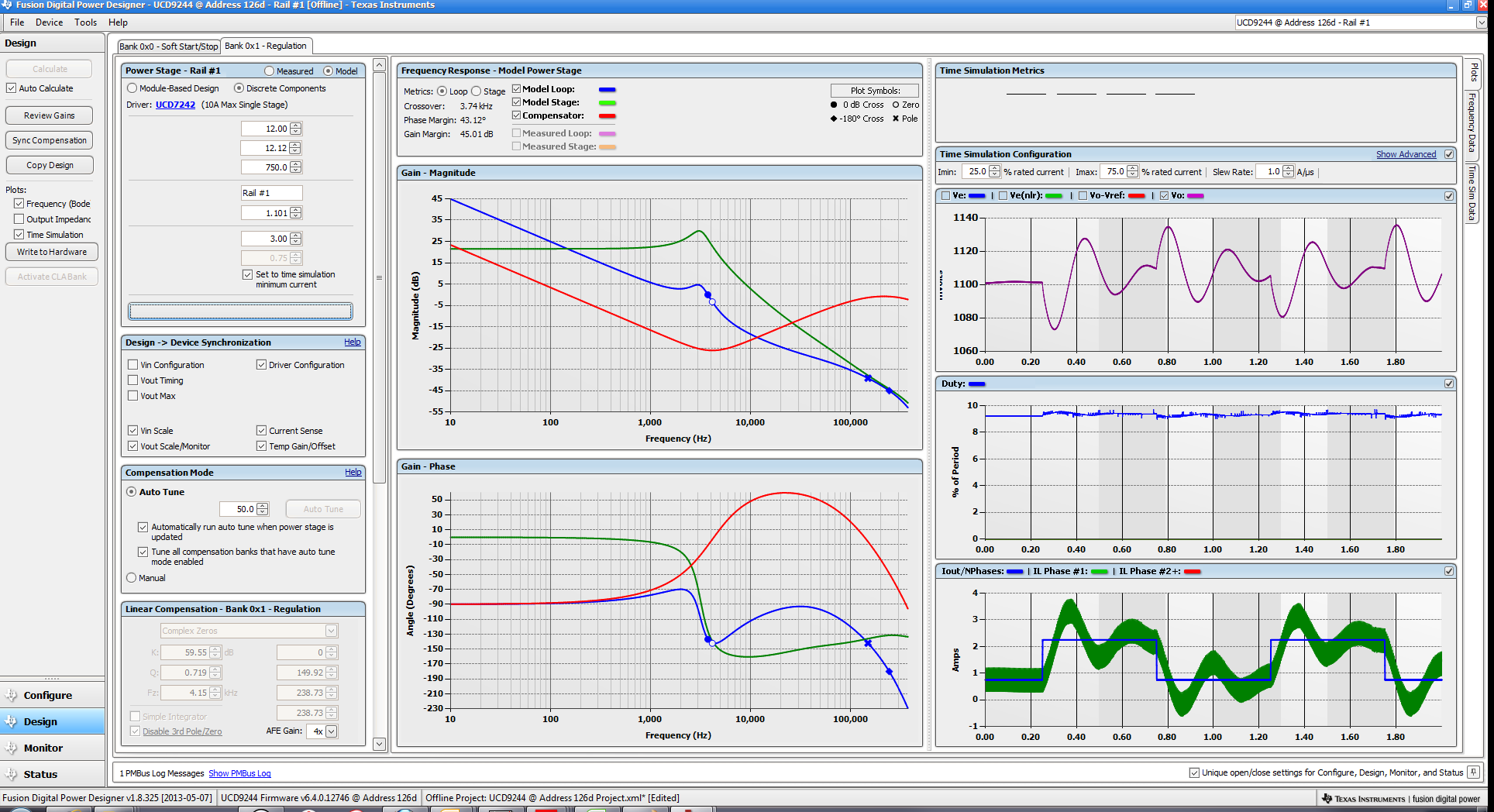Select Module-Based Design radio button
The width and height of the screenshot is (1494, 812).
tap(132, 88)
